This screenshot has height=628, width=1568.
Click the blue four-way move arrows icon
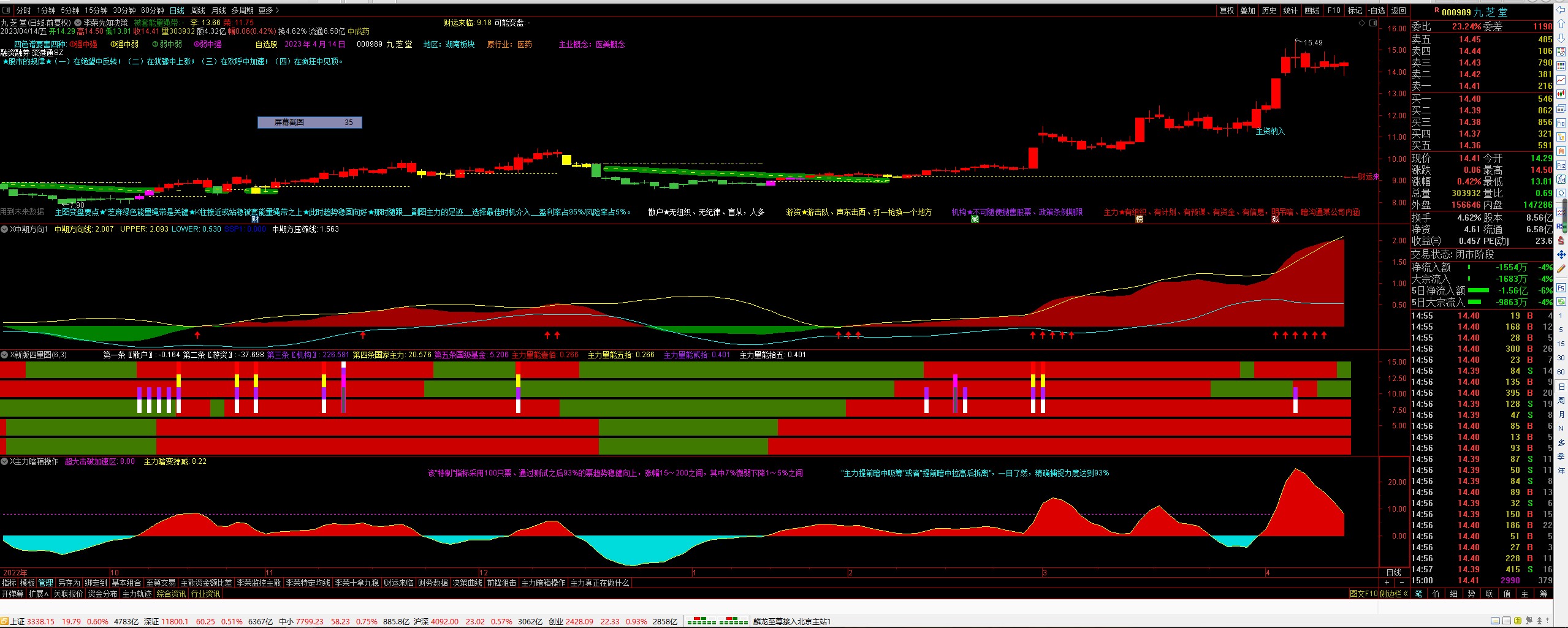point(1561,255)
